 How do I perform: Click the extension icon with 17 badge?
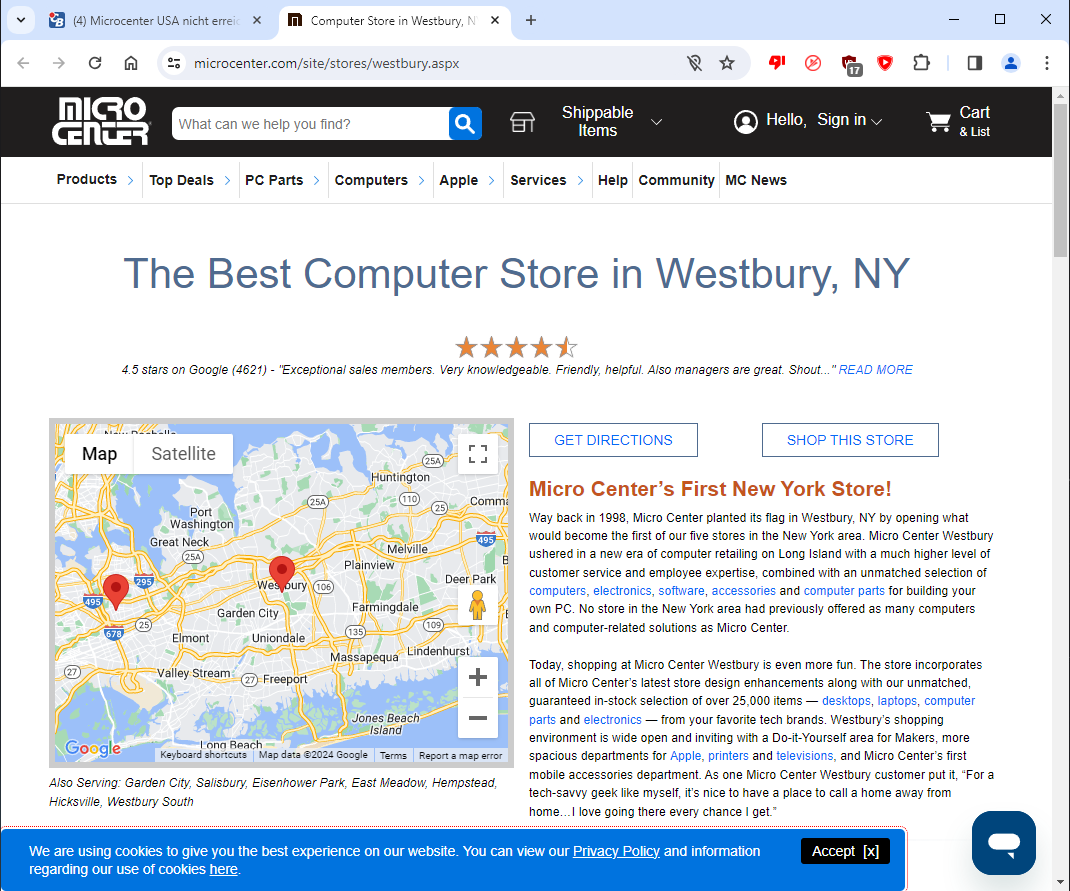coord(850,64)
